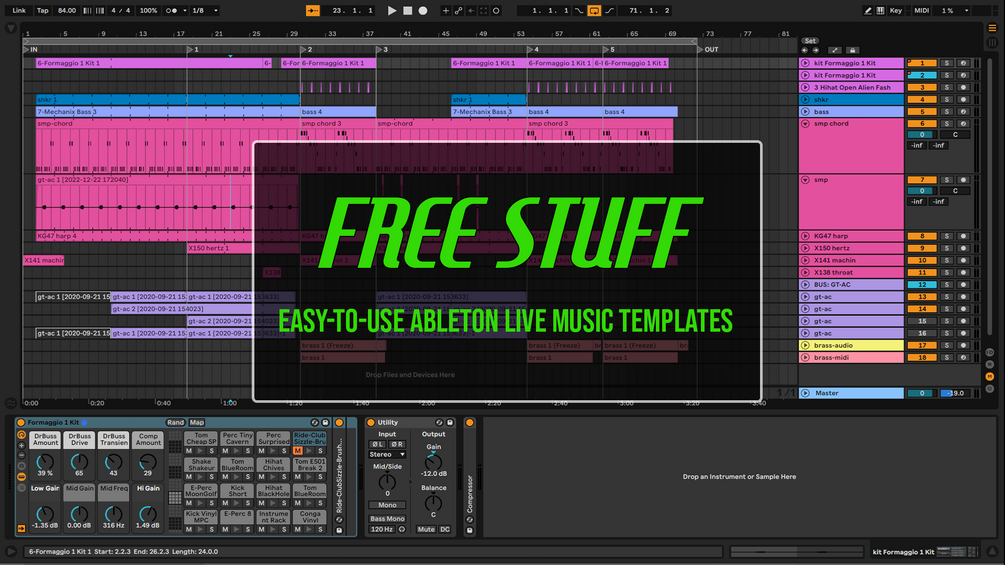The image size is (1005, 565).
Task: Click the Link button
Action: [x=19, y=10]
